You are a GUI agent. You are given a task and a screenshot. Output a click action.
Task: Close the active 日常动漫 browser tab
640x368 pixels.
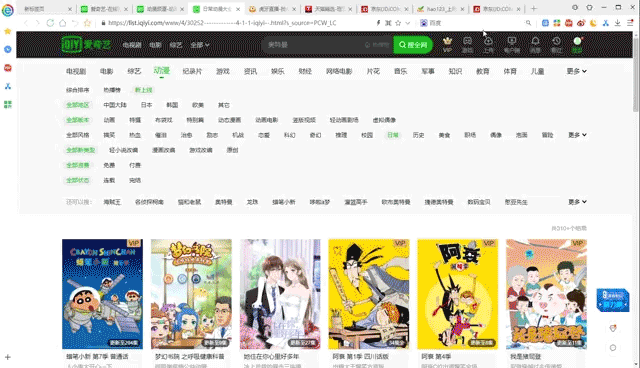click(238, 9)
